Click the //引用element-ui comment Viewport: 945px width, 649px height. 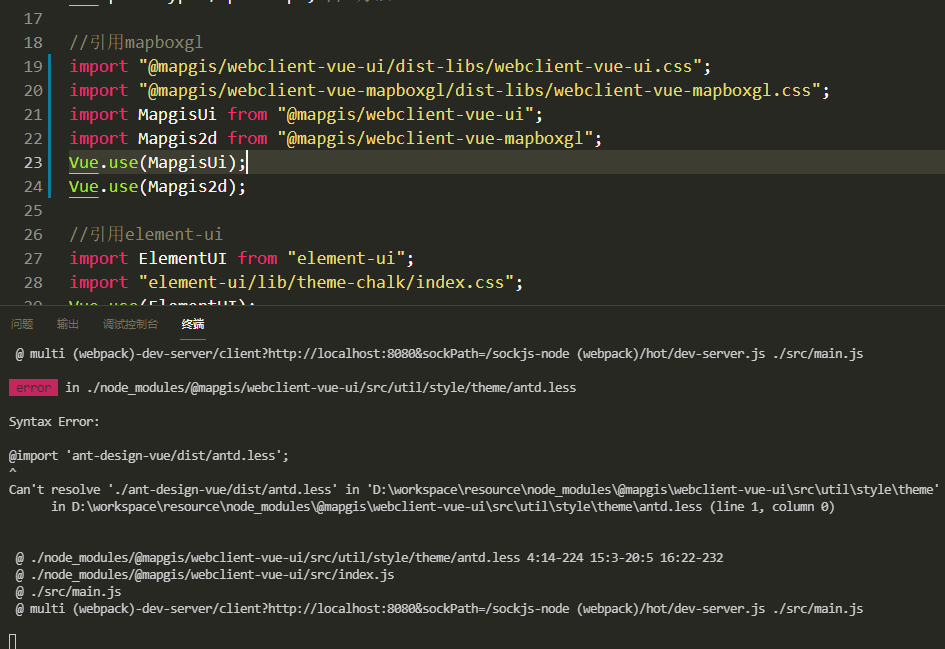[146, 234]
